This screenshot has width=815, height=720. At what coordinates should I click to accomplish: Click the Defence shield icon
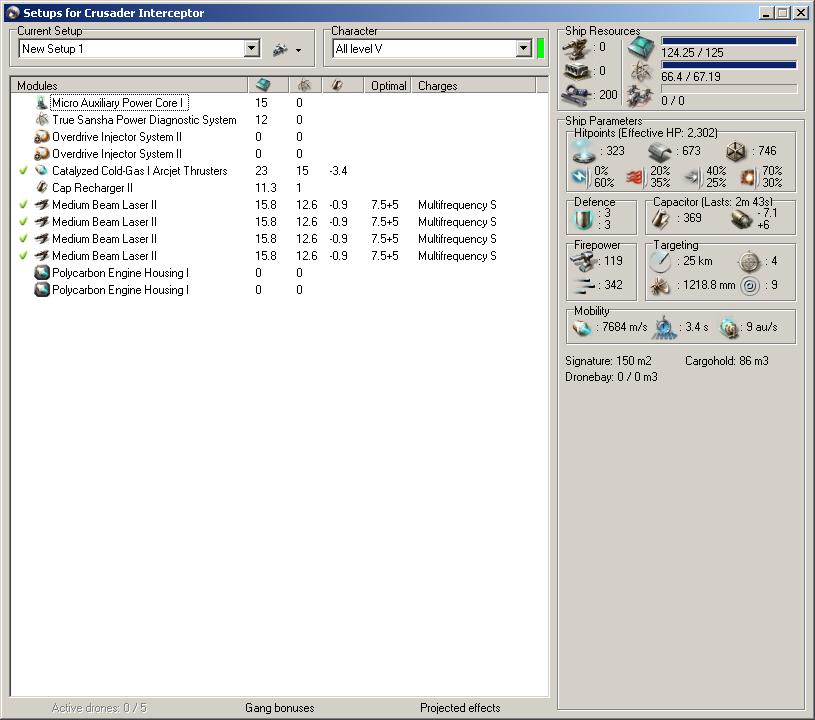pos(582,220)
